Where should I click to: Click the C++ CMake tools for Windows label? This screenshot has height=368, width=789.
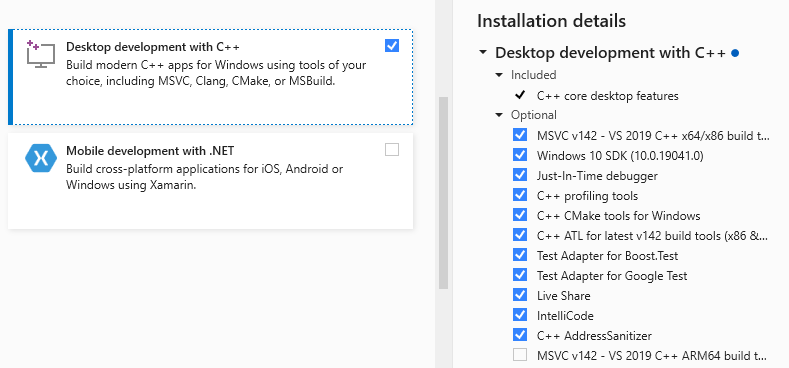[618, 215]
